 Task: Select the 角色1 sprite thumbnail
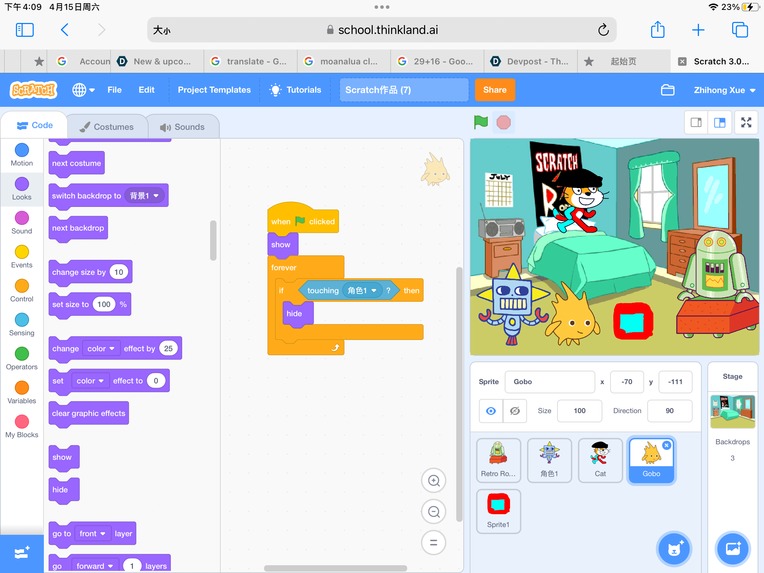pyautogui.click(x=549, y=460)
